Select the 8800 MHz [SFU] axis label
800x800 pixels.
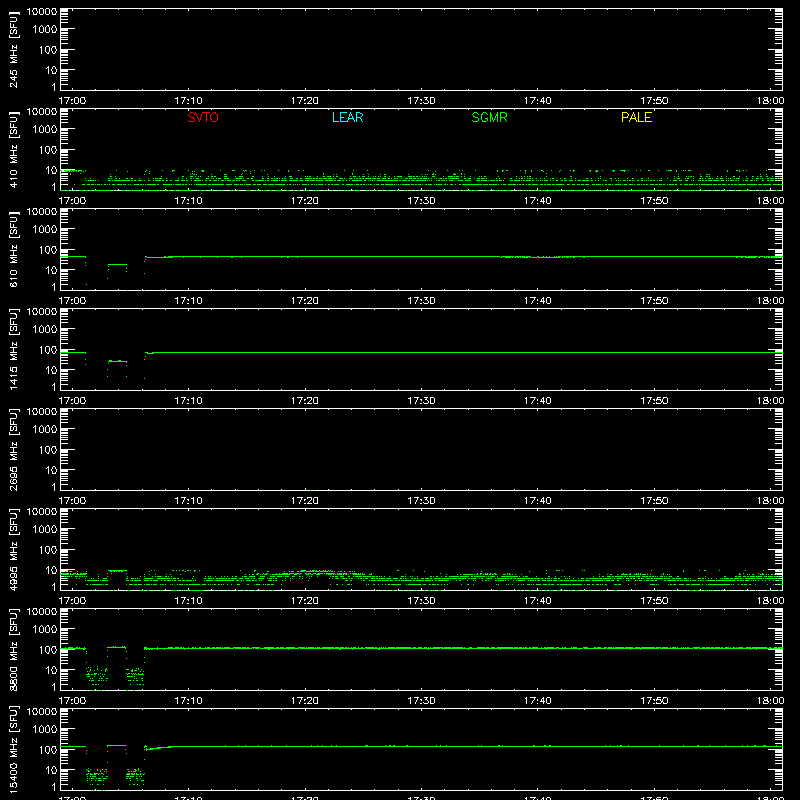pos(14,649)
